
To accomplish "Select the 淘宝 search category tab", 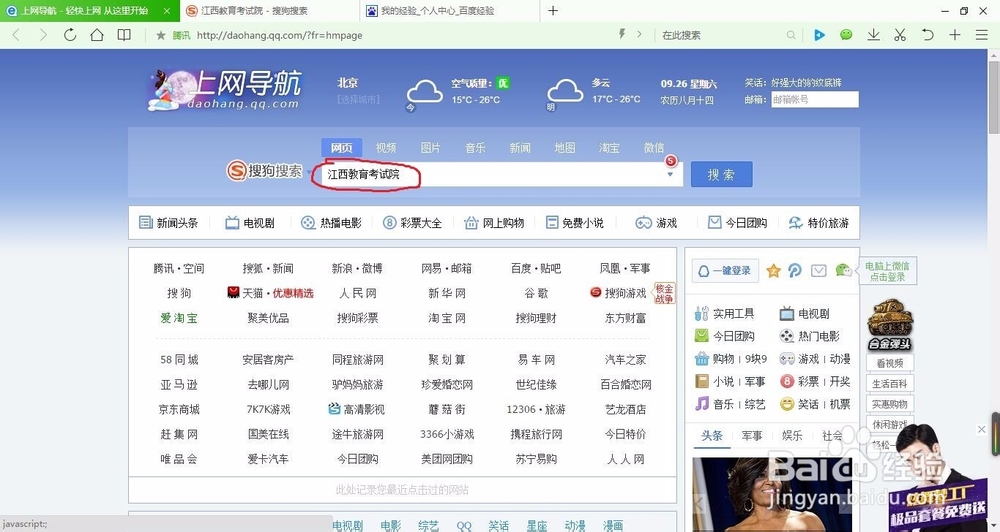I will 609,148.
